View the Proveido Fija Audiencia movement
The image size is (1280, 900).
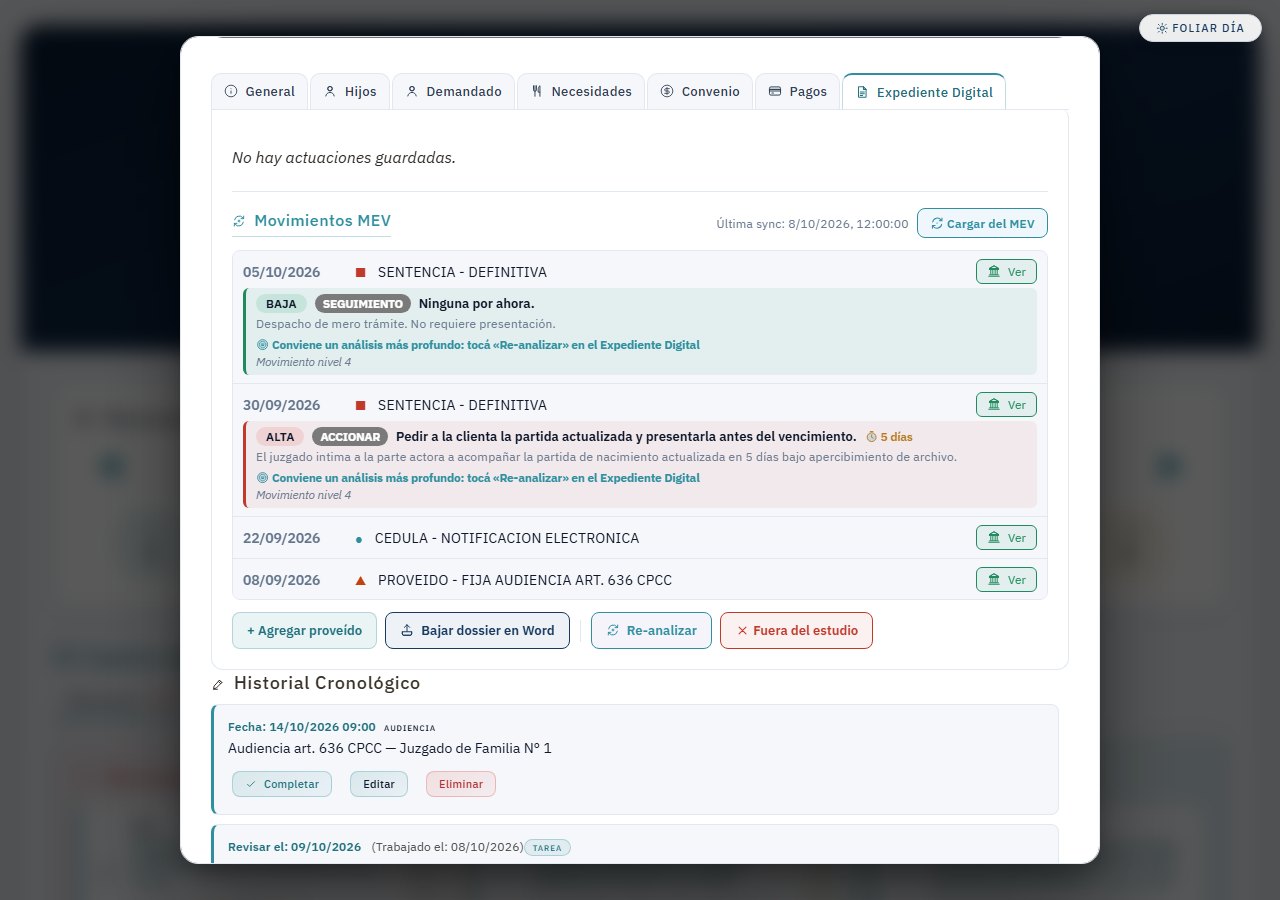coord(1006,580)
